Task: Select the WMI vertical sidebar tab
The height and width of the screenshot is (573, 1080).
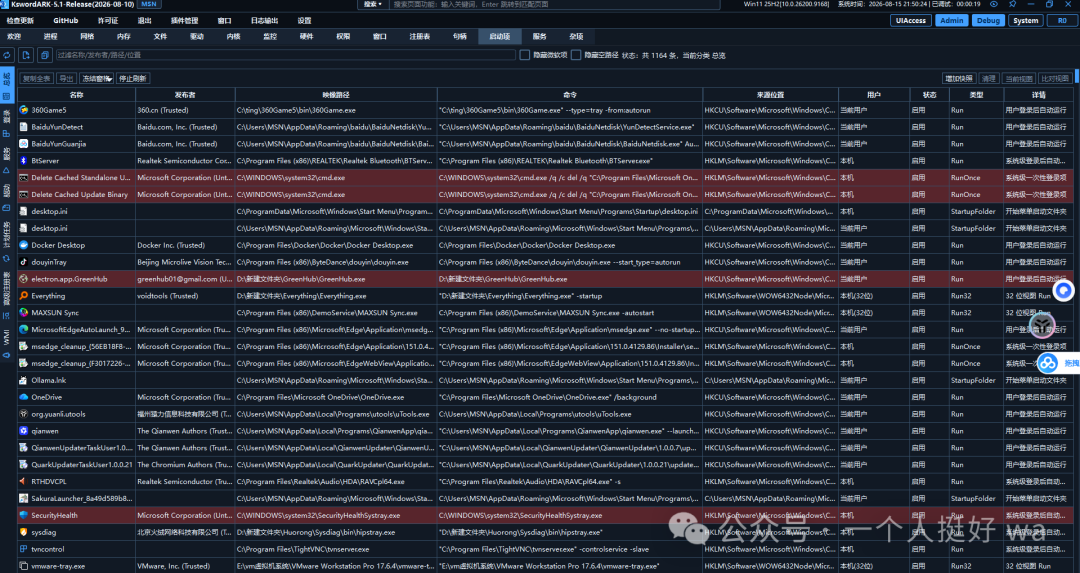Action: pos(6,342)
